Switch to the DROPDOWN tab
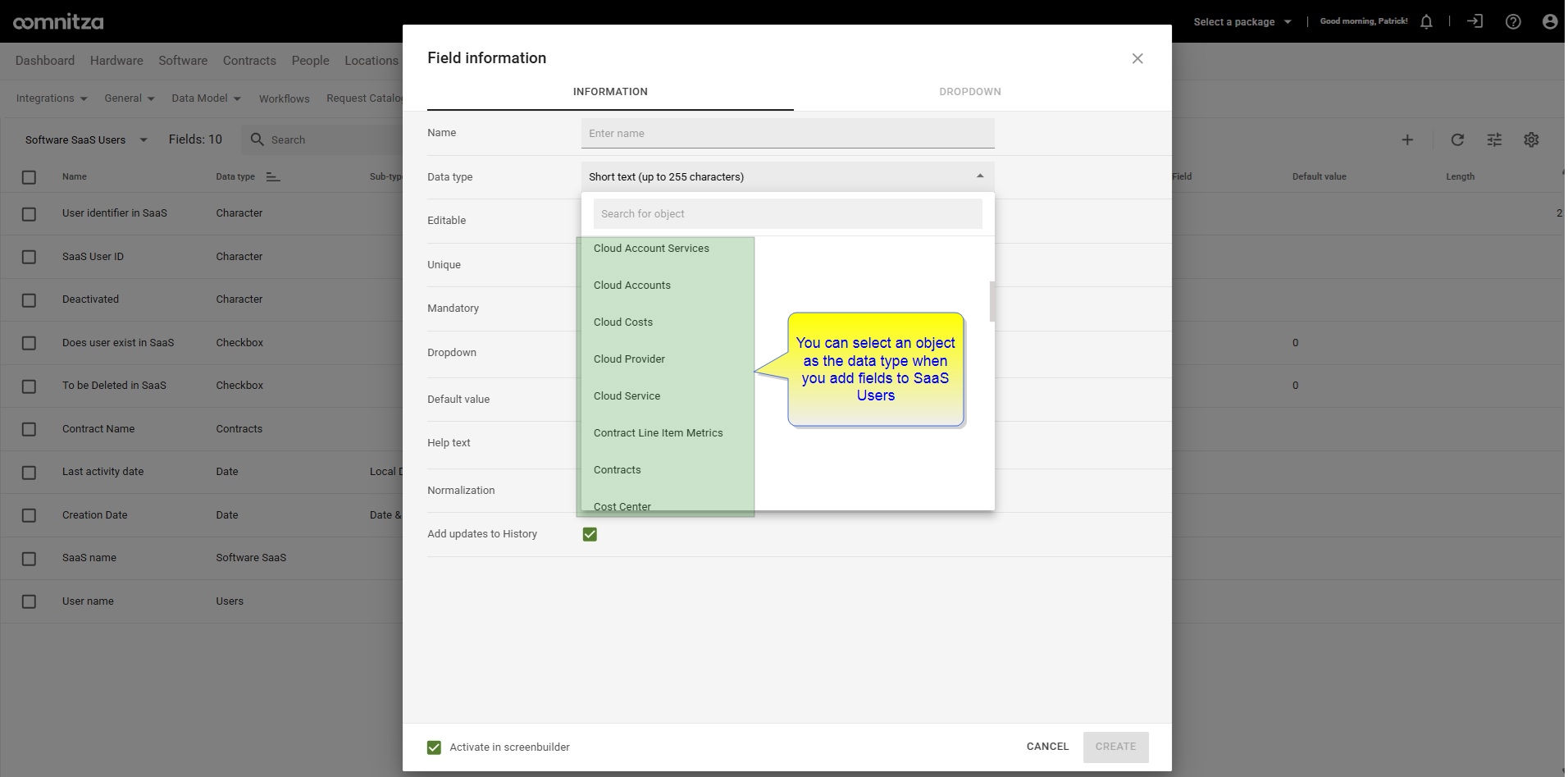Screen dimensions: 1568x777 tap(970, 92)
